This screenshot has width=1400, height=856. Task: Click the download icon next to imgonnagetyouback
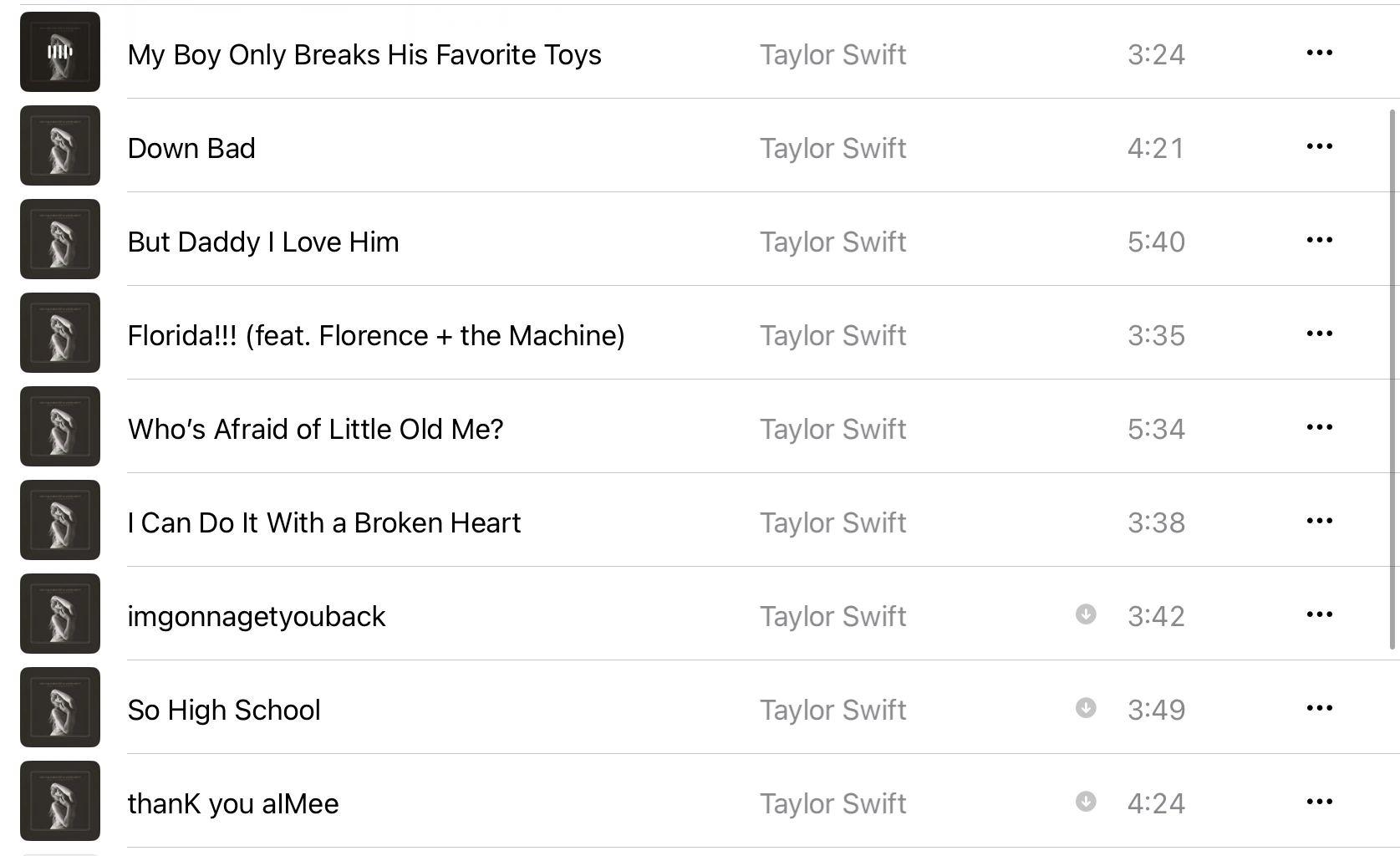[1085, 615]
